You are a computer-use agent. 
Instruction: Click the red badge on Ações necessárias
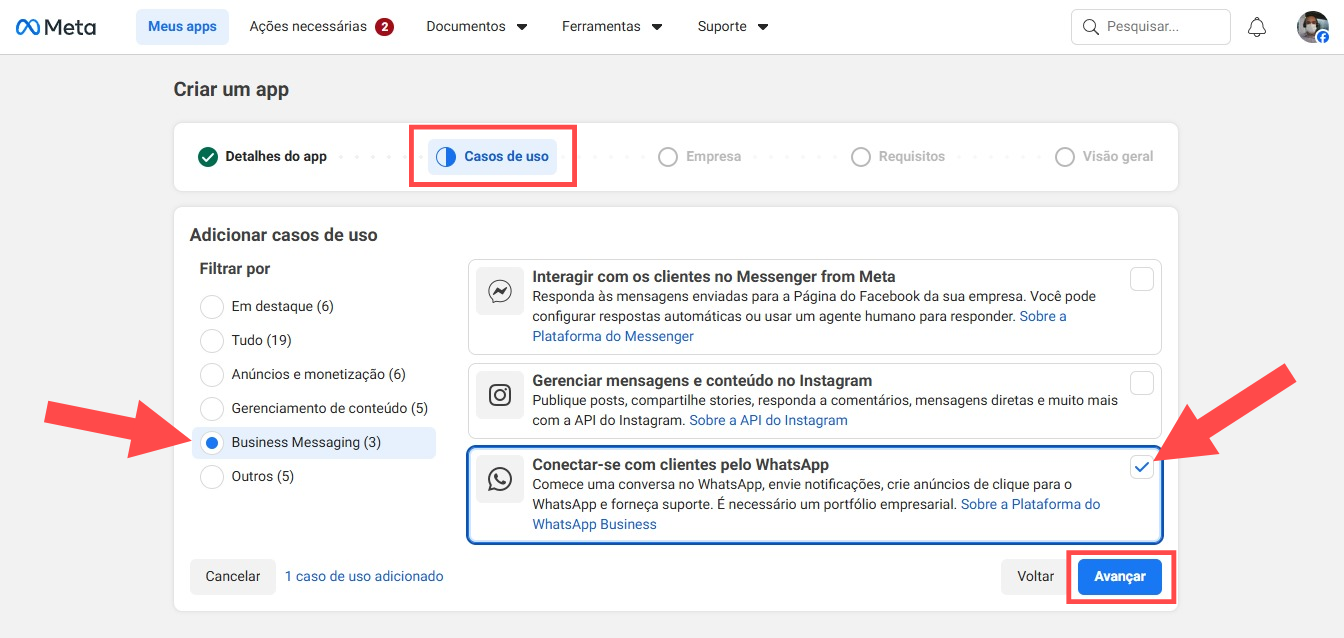[384, 27]
